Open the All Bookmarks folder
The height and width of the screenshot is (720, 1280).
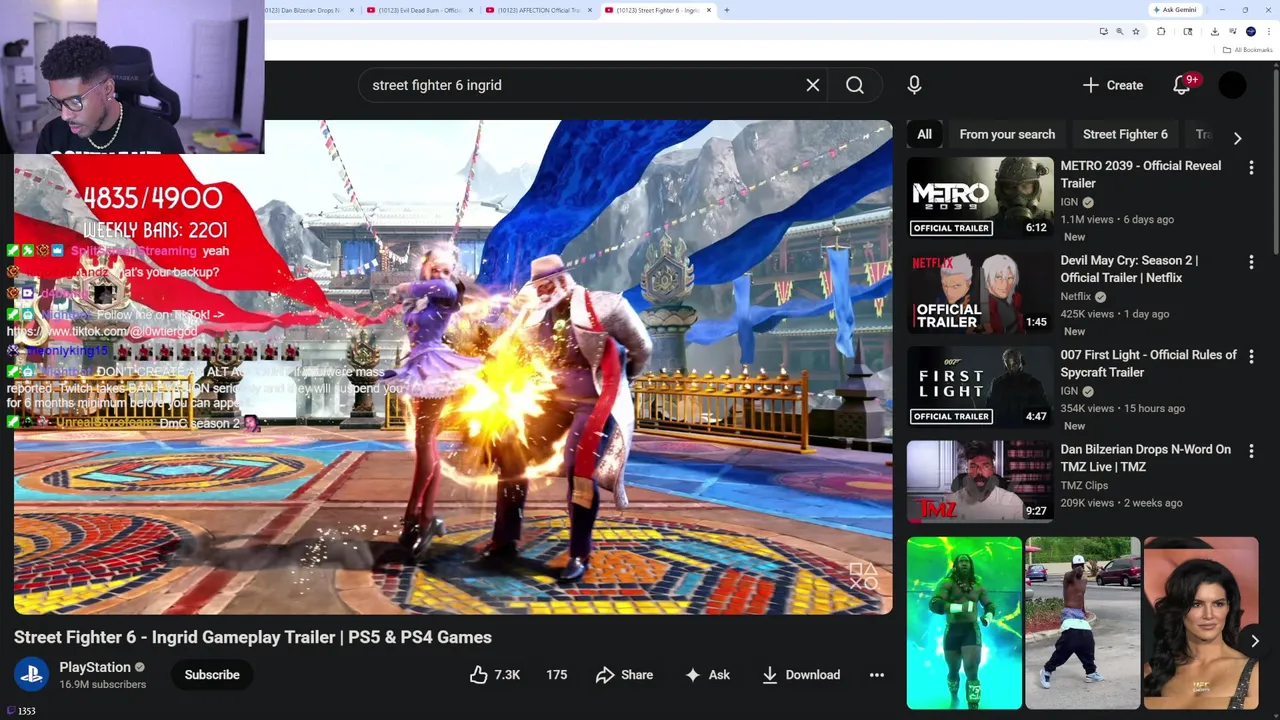(x=1247, y=50)
